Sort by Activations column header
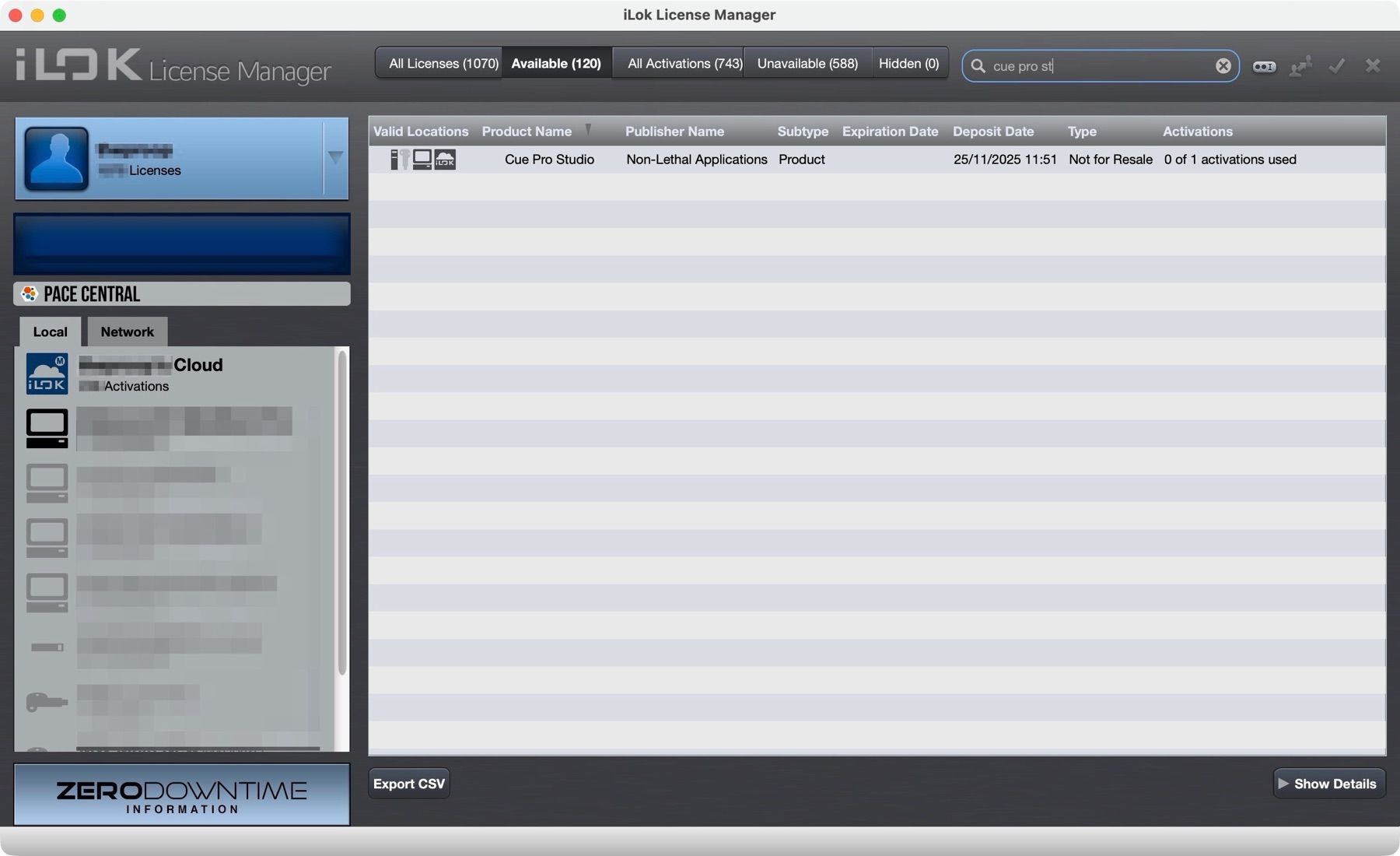Viewport: 1400px width, 856px height. coord(1198,132)
